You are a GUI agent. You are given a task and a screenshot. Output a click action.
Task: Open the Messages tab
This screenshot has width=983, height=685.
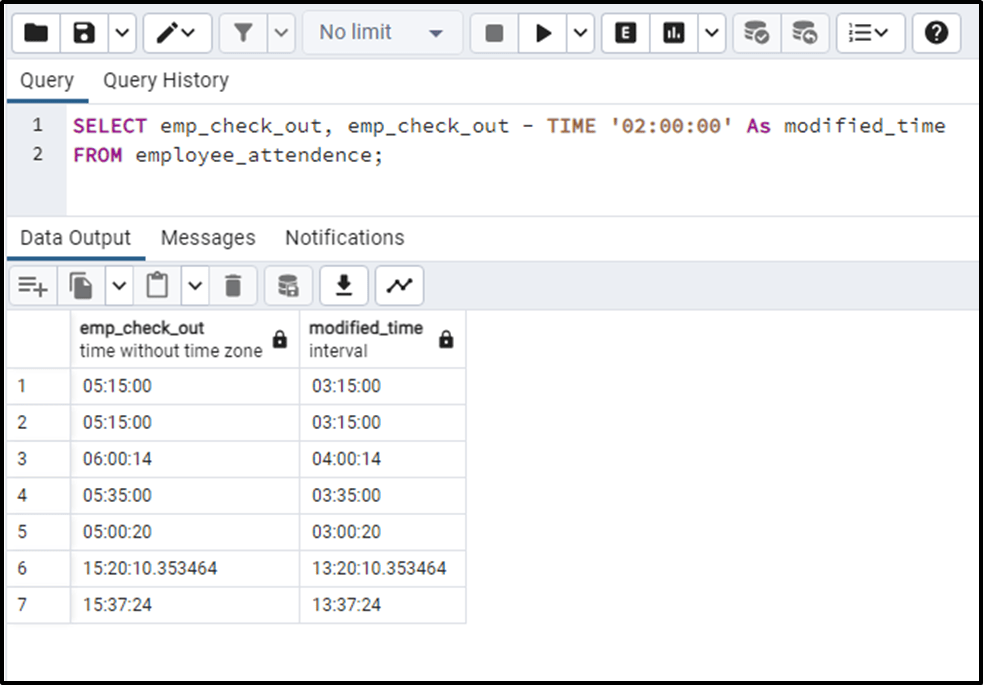[207, 238]
